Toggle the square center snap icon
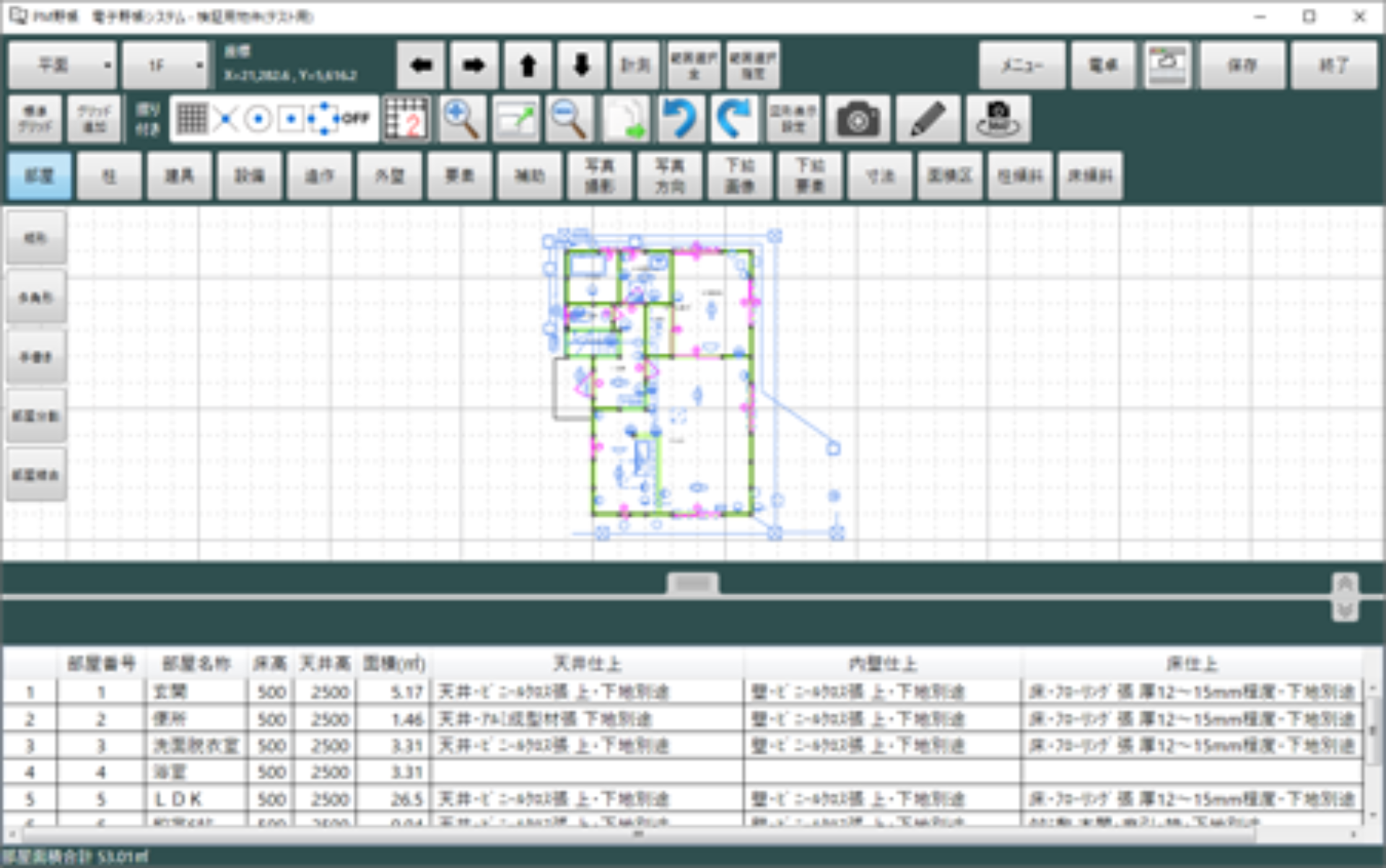 (x=291, y=119)
